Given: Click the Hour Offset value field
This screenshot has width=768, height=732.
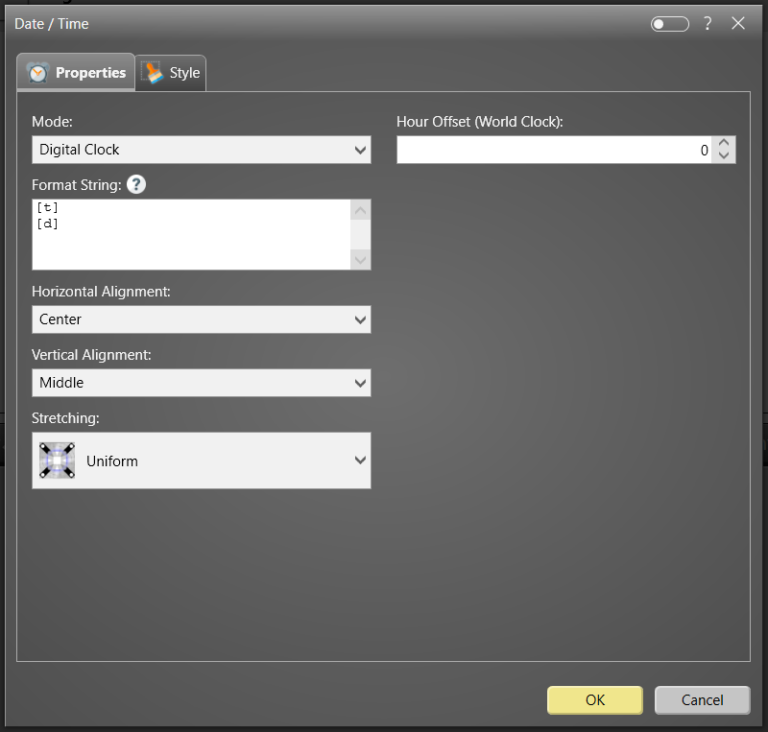Looking at the screenshot, I should pos(555,150).
